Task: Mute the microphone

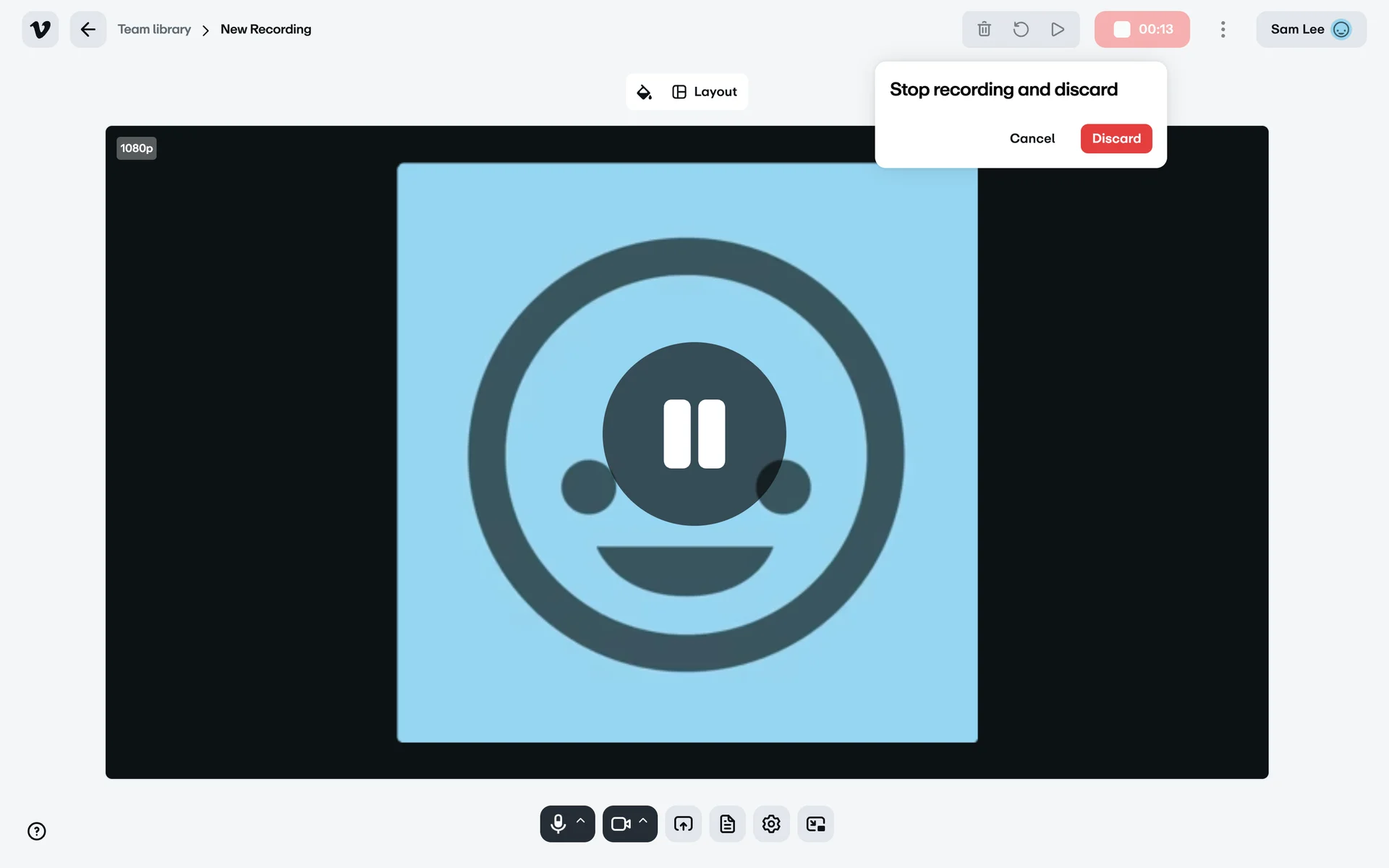Action: (x=558, y=824)
